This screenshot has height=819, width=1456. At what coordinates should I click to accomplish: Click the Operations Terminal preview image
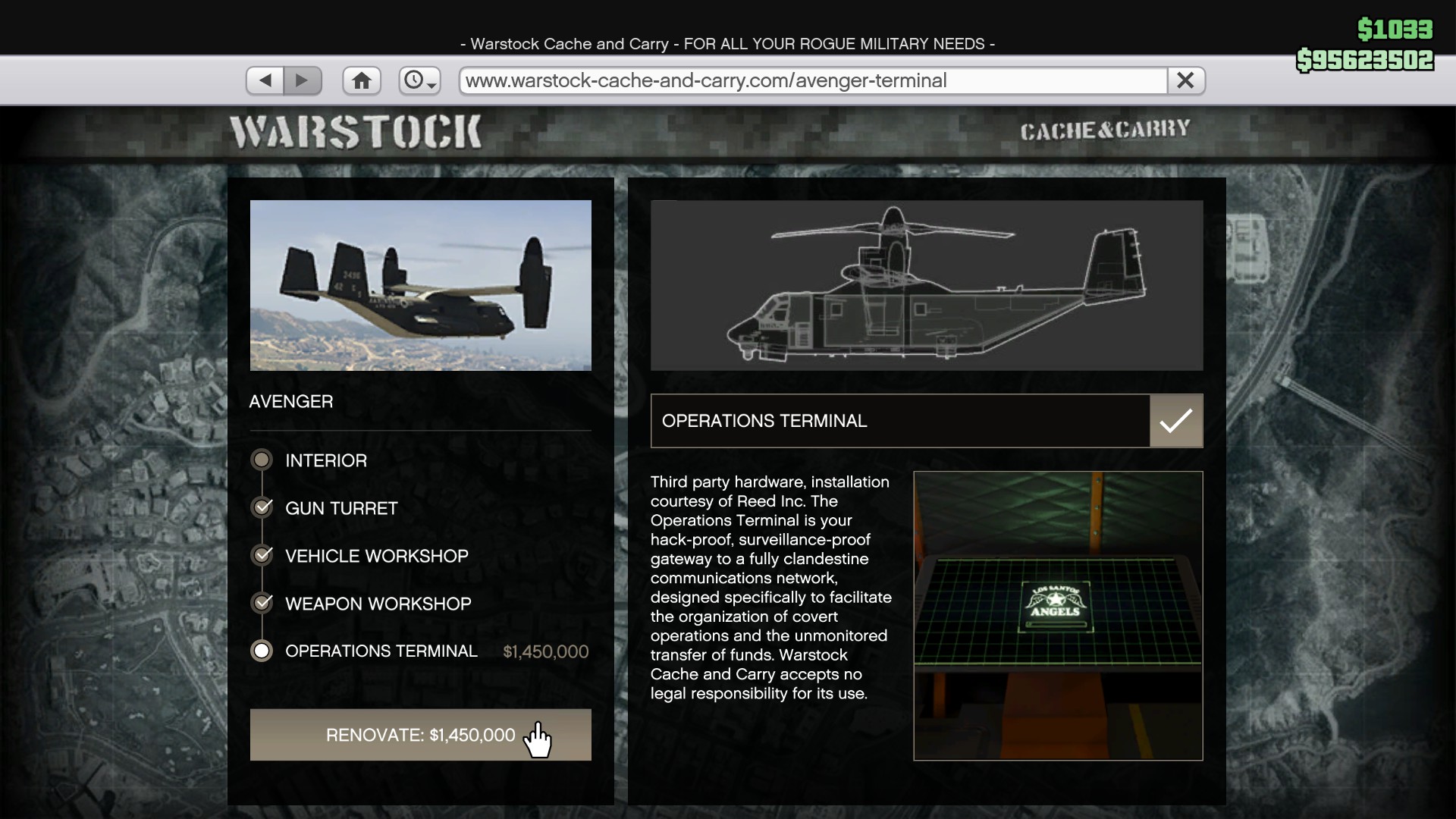[x=1058, y=615]
